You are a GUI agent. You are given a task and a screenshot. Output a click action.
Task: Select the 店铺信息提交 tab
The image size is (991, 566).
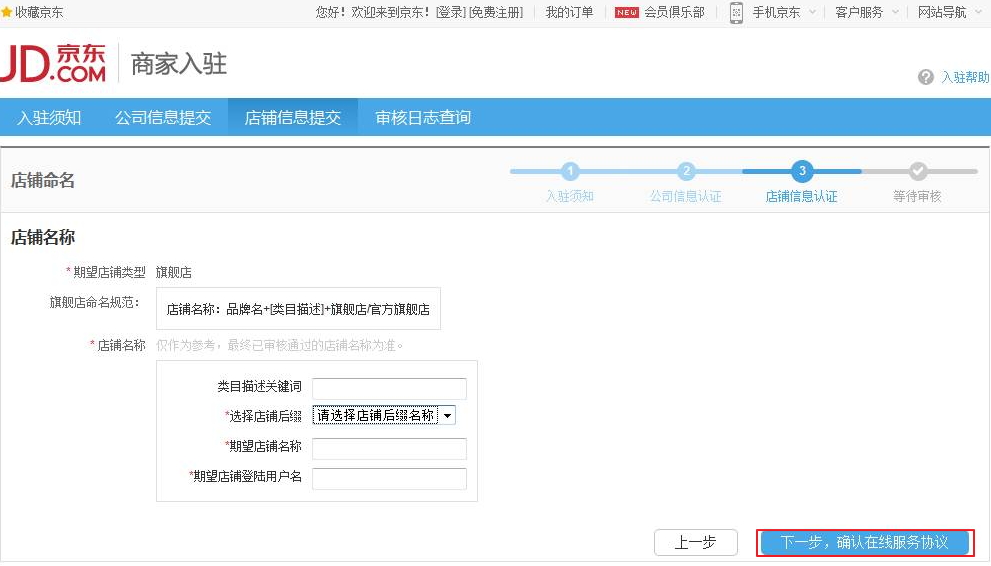[293, 117]
